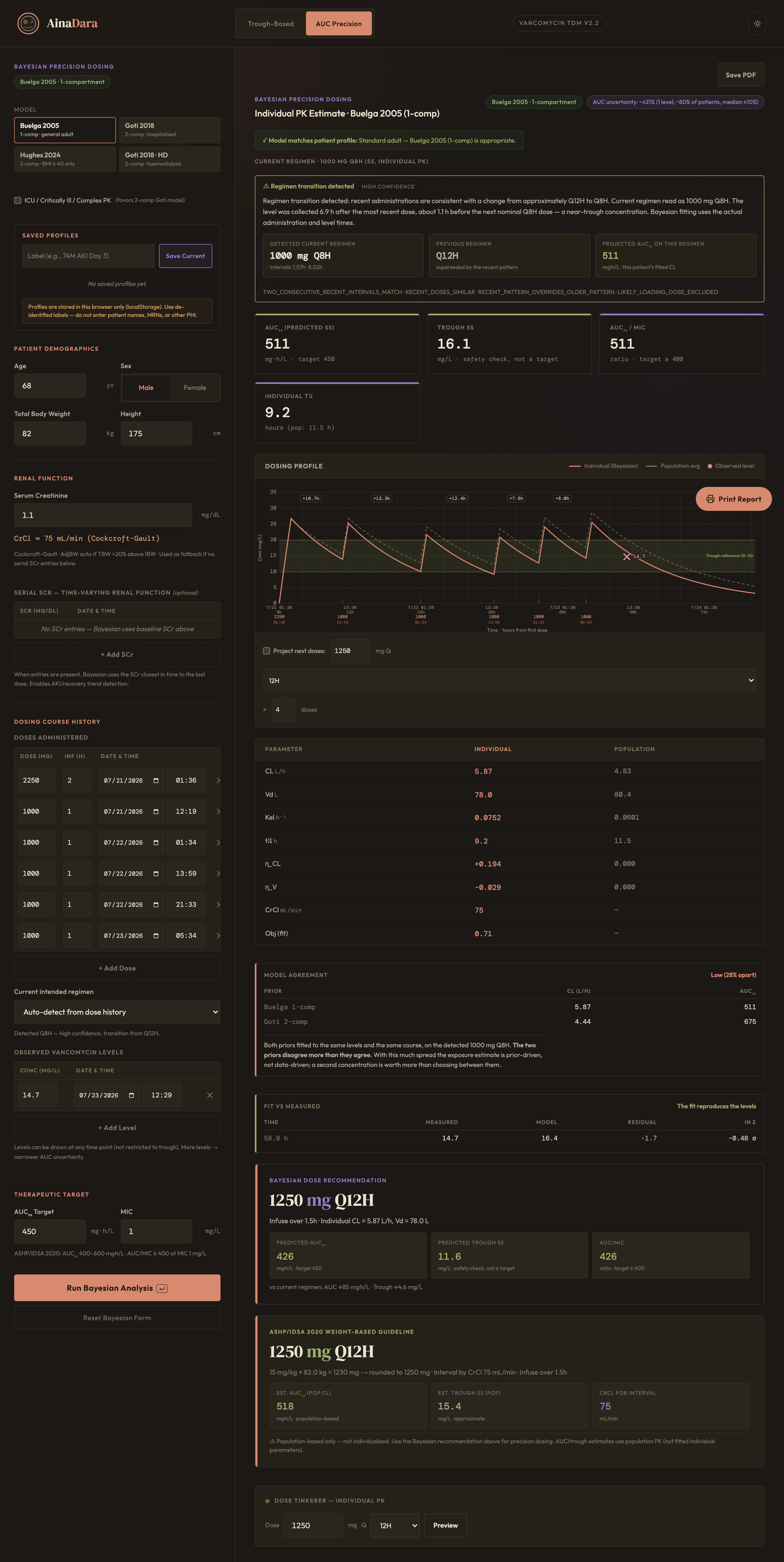Click the printer icon on Print Report
Viewport: 784px width, 1562px height.
click(x=710, y=499)
